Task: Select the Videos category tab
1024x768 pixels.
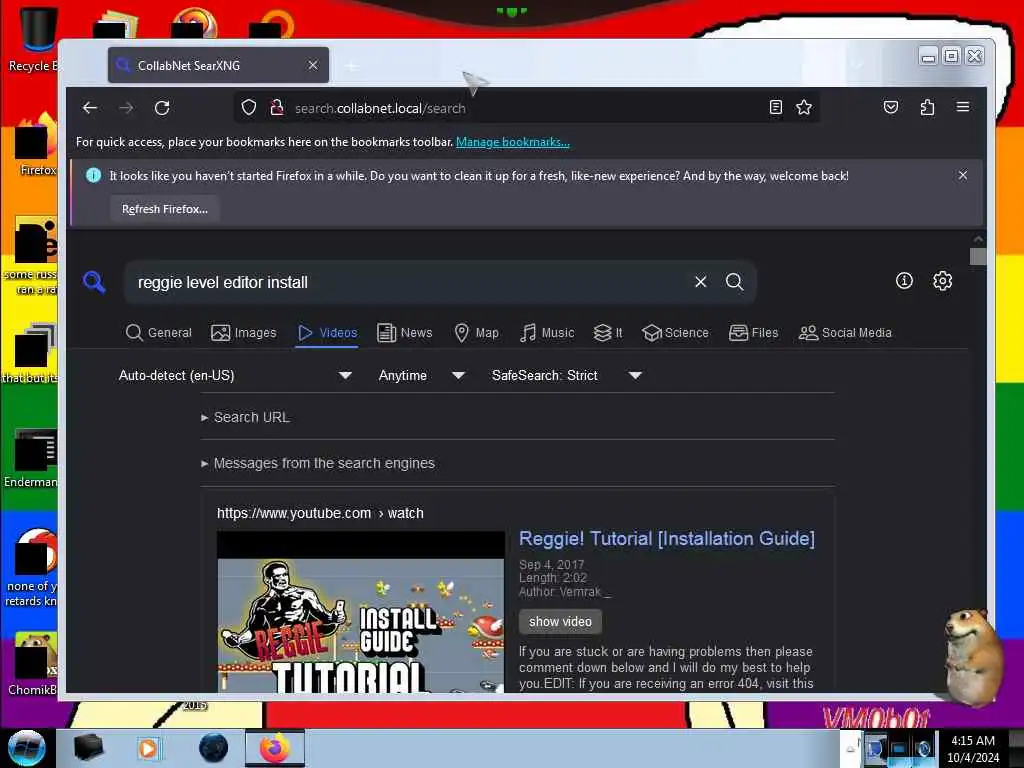Action: [x=327, y=333]
